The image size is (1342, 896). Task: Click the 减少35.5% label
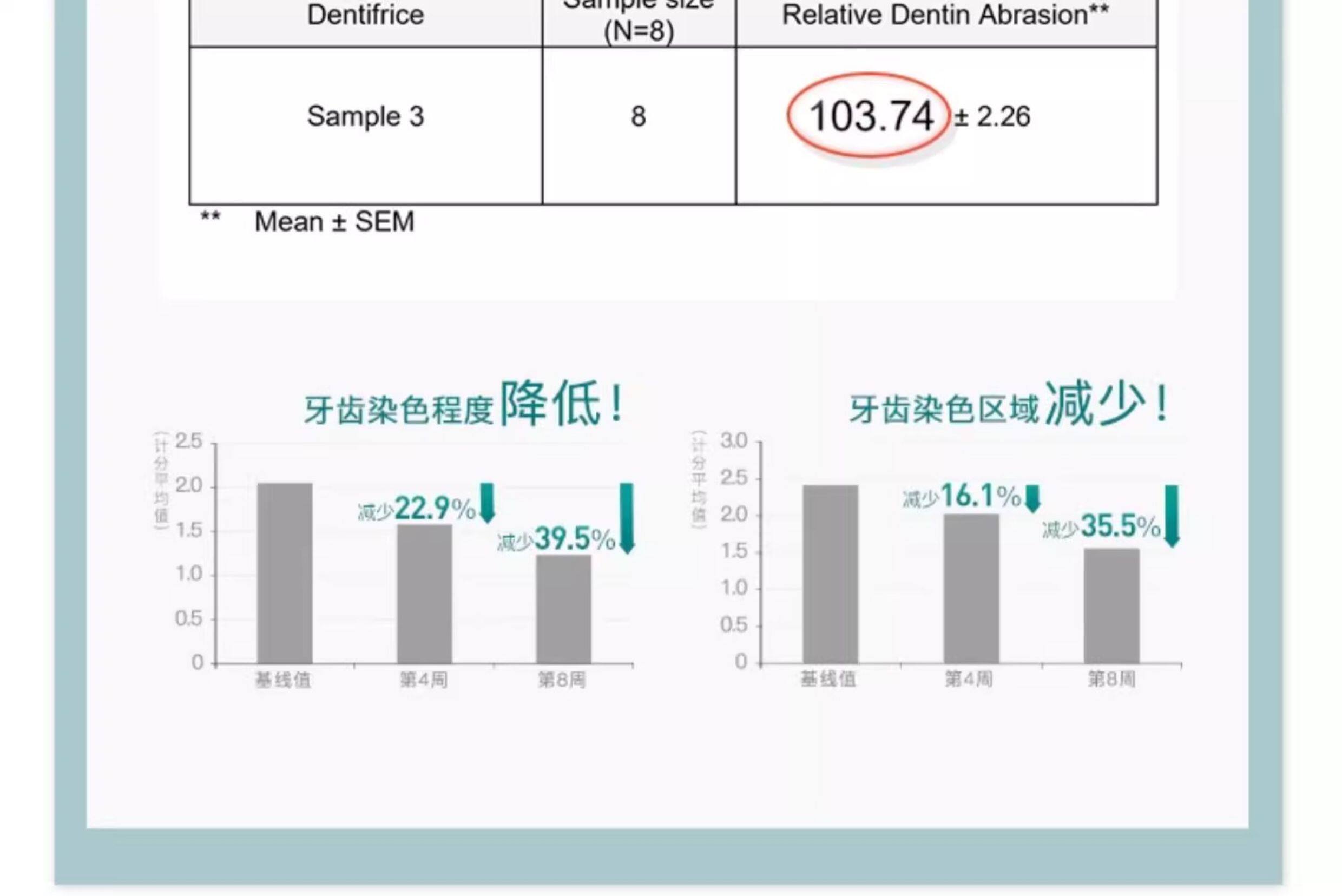[1101, 527]
